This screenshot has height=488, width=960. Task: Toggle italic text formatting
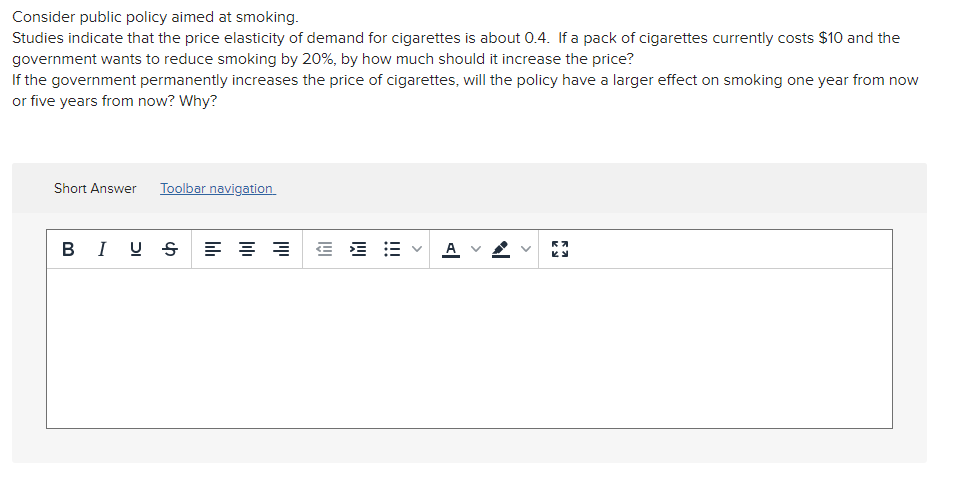click(x=102, y=249)
